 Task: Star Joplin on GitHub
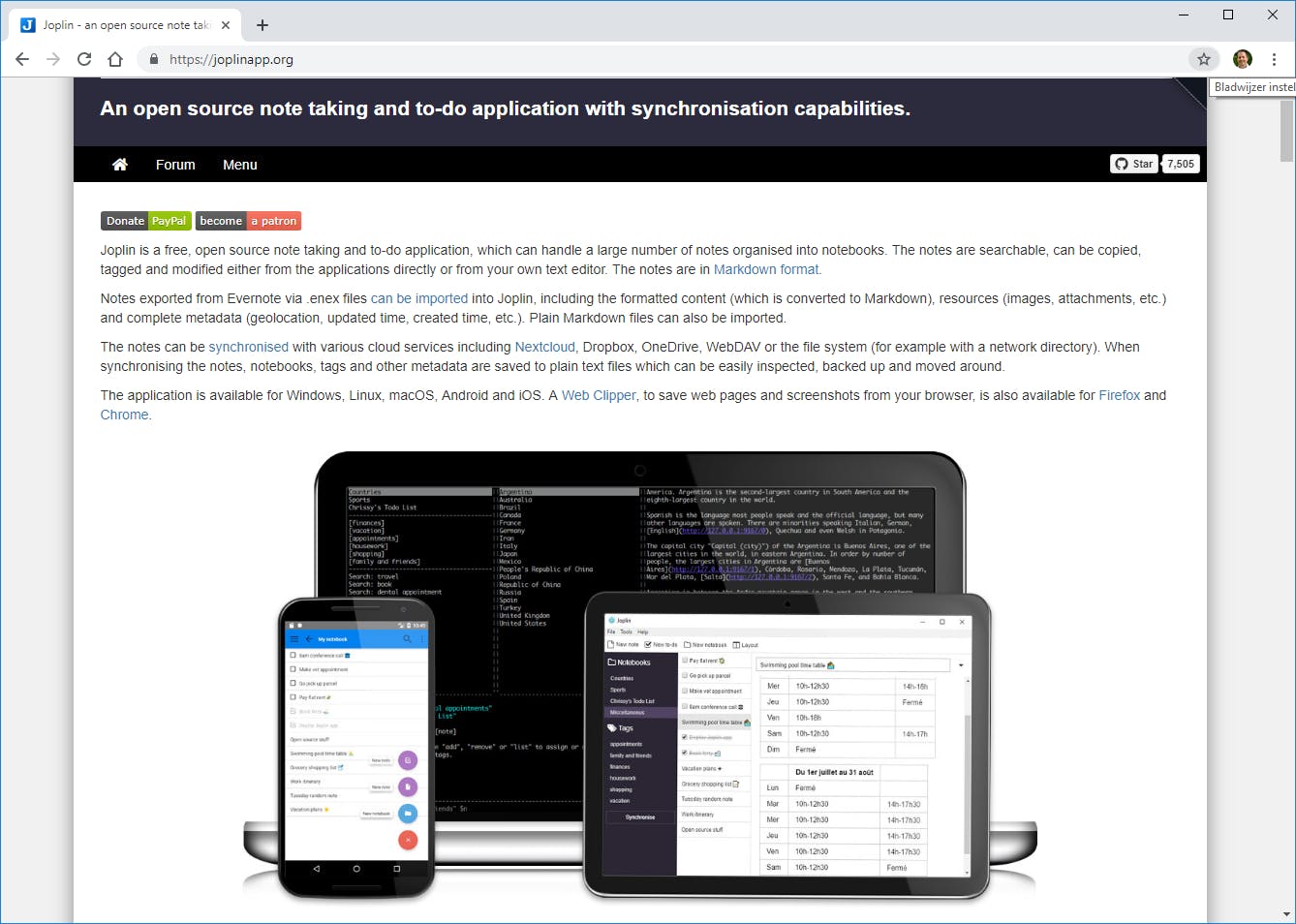click(x=1134, y=164)
